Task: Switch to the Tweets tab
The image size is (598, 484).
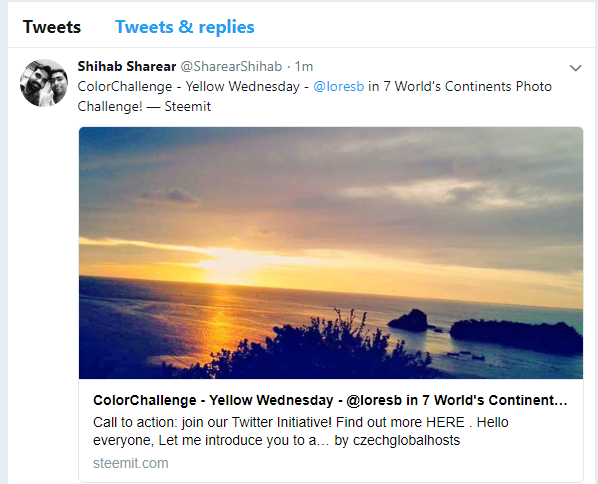Action: [52, 27]
